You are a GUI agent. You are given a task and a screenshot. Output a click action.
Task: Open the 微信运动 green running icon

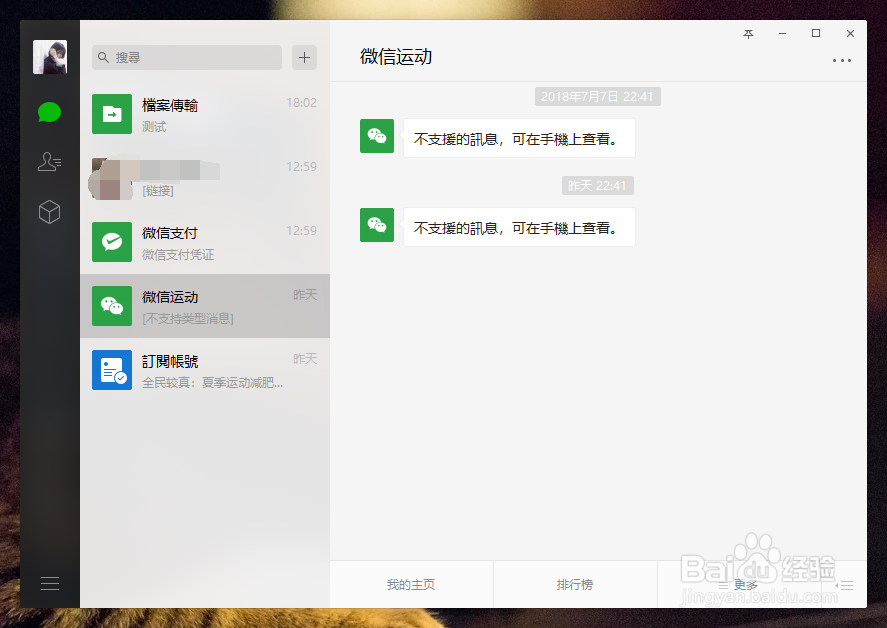coord(111,306)
